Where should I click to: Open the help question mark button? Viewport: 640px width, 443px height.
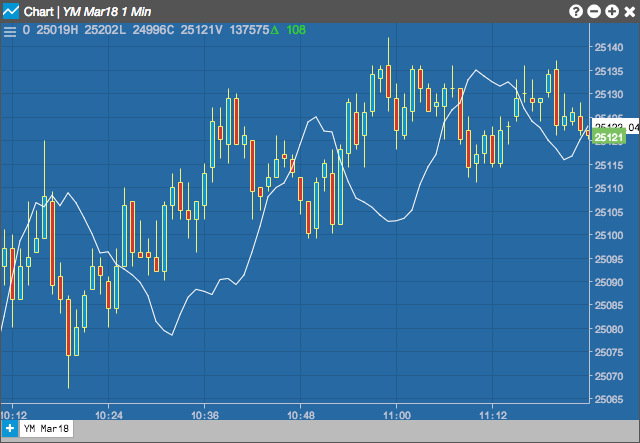[x=576, y=11]
